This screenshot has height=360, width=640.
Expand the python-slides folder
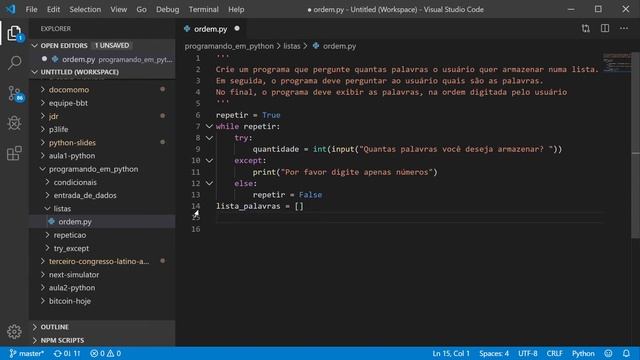(43, 142)
